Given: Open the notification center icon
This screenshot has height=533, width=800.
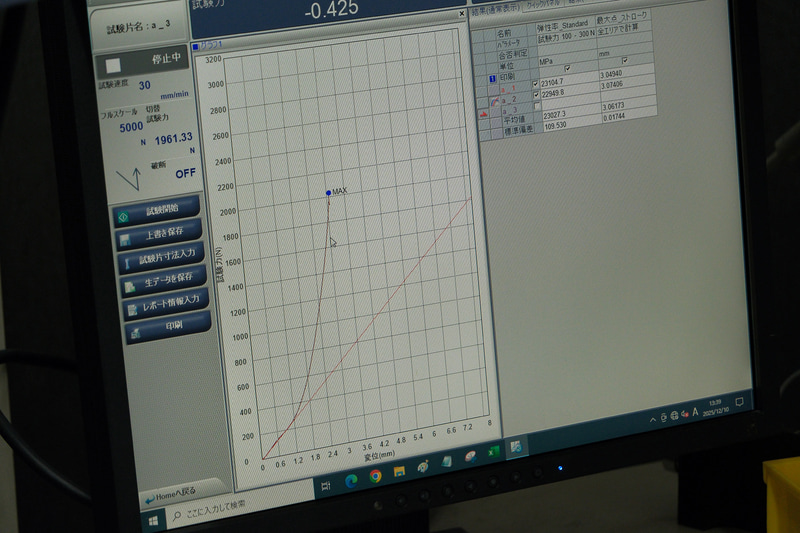Looking at the screenshot, I should tap(739, 402).
